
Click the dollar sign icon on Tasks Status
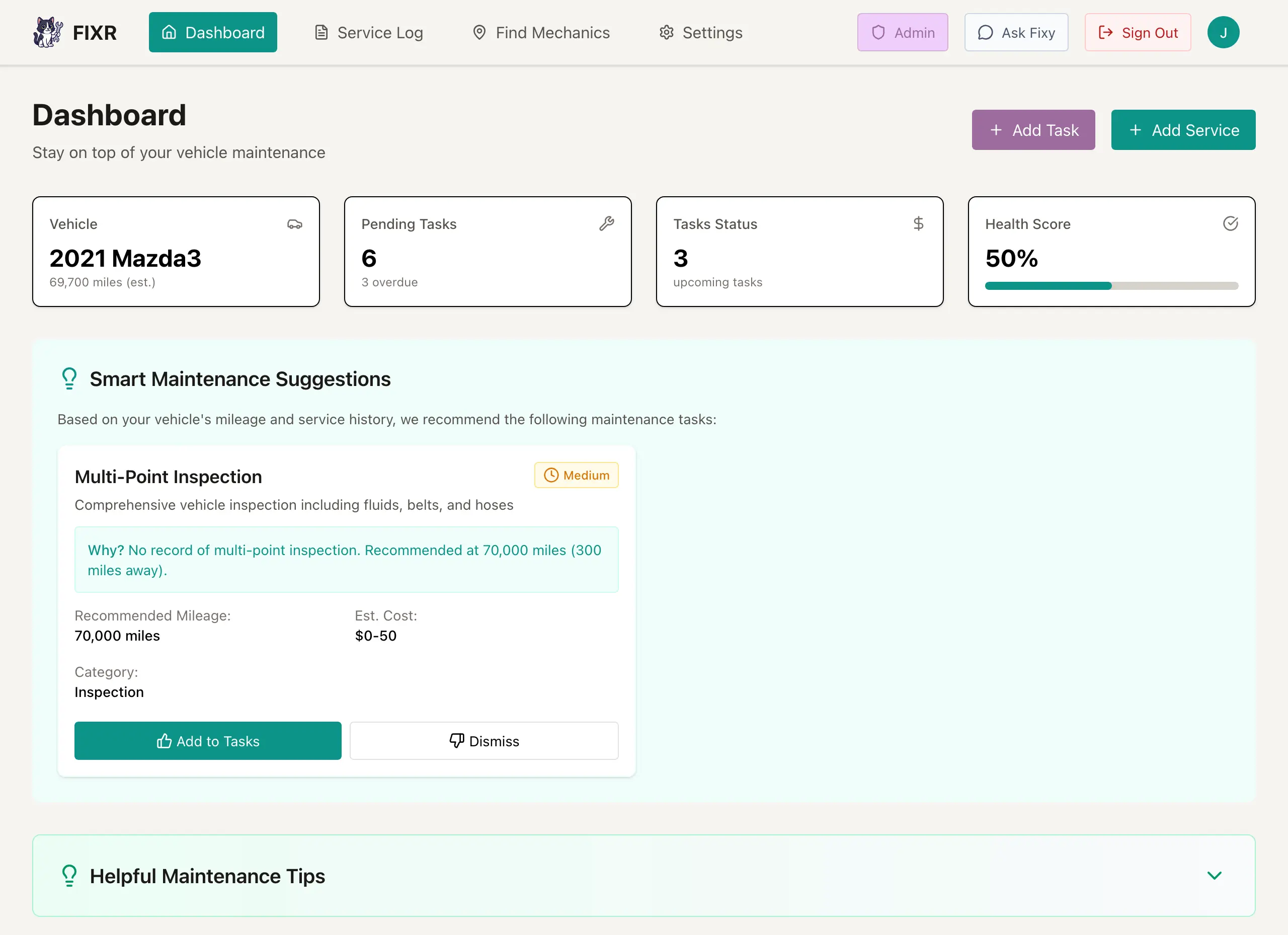pos(919,223)
